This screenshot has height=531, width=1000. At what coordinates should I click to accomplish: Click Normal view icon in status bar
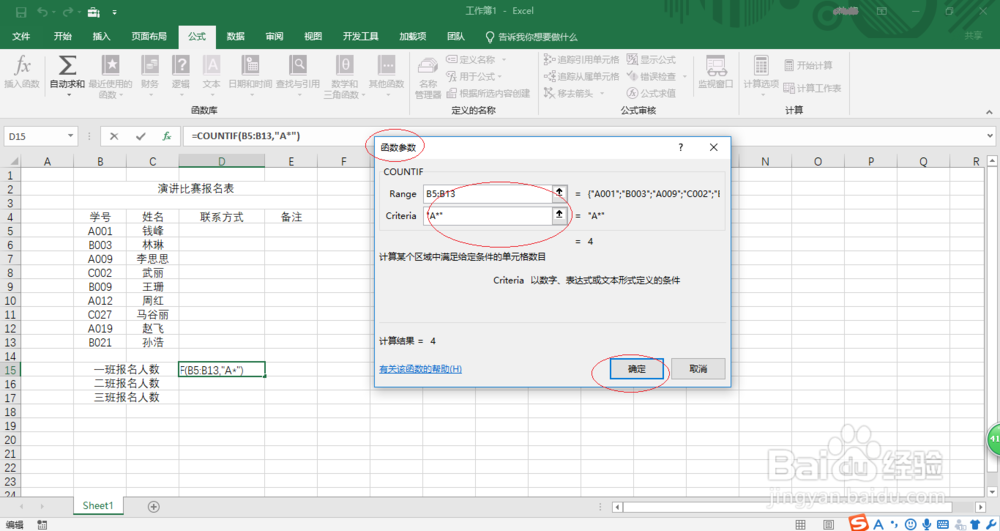pos(800,525)
